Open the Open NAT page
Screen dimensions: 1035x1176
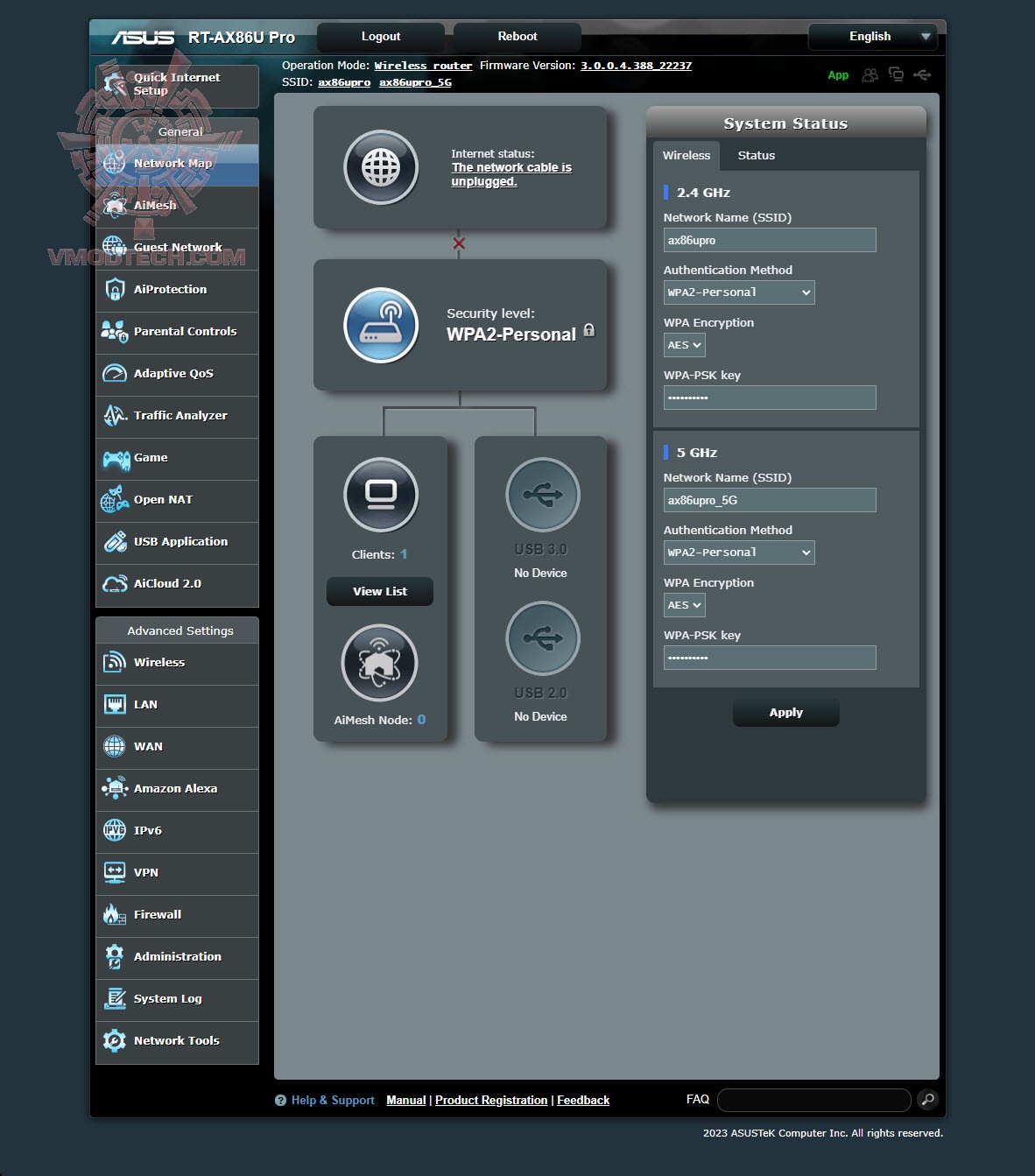click(x=177, y=500)
